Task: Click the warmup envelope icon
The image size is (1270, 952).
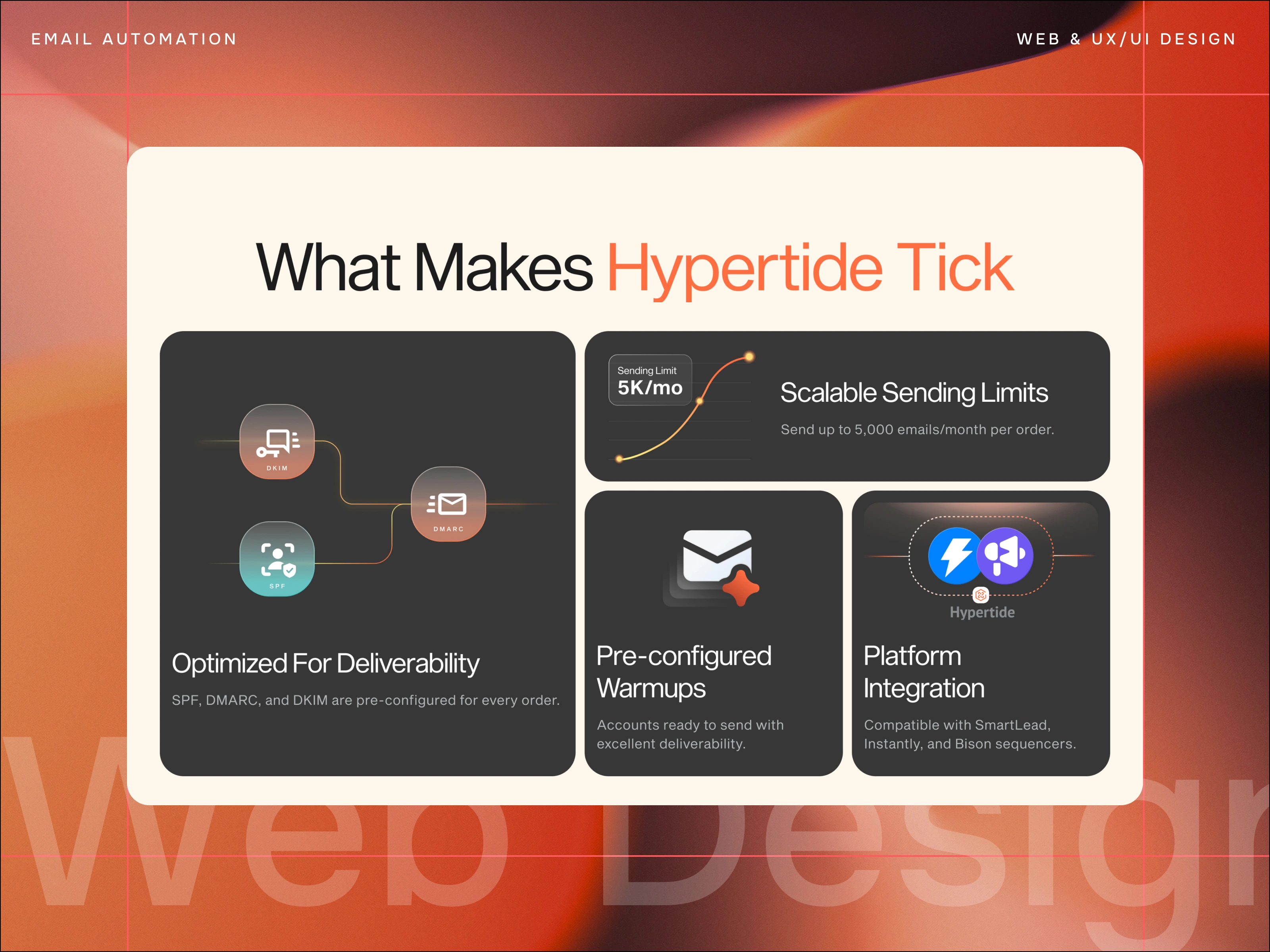Action: coord(717,555)
